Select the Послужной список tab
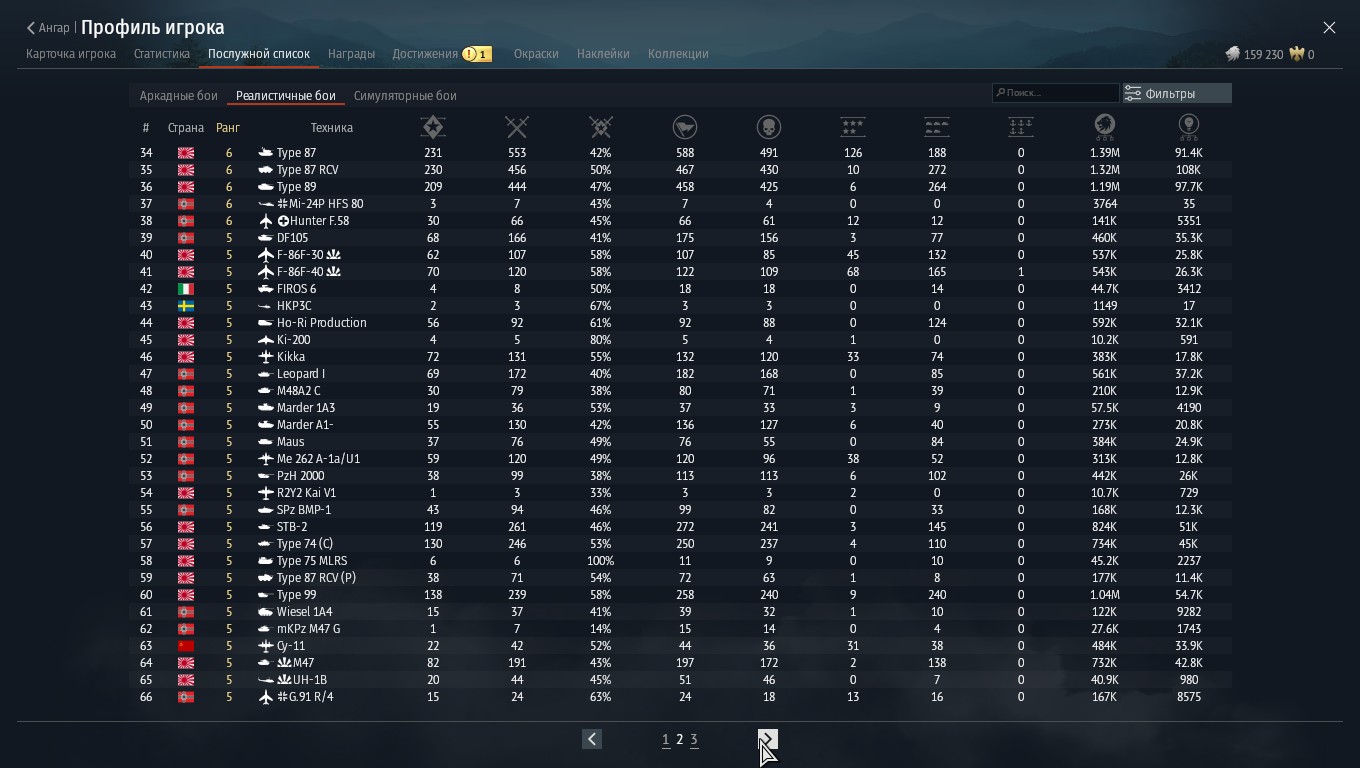This screenshot has height=768, width=1360. 259,54
